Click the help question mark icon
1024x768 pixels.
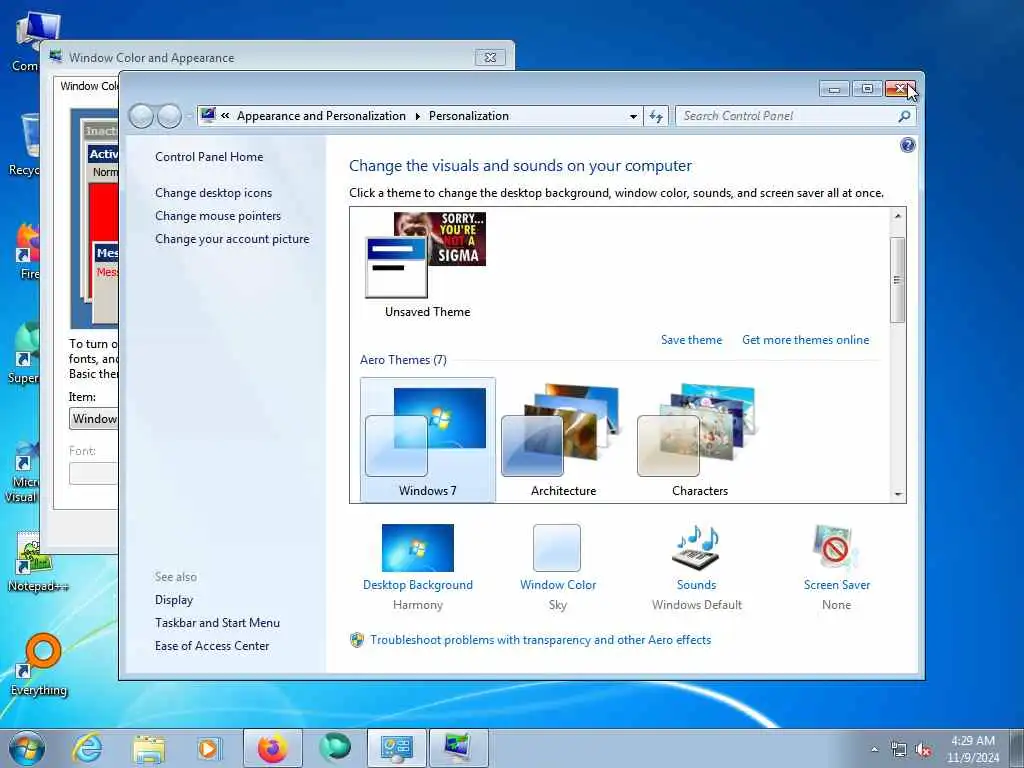point(907,145)
